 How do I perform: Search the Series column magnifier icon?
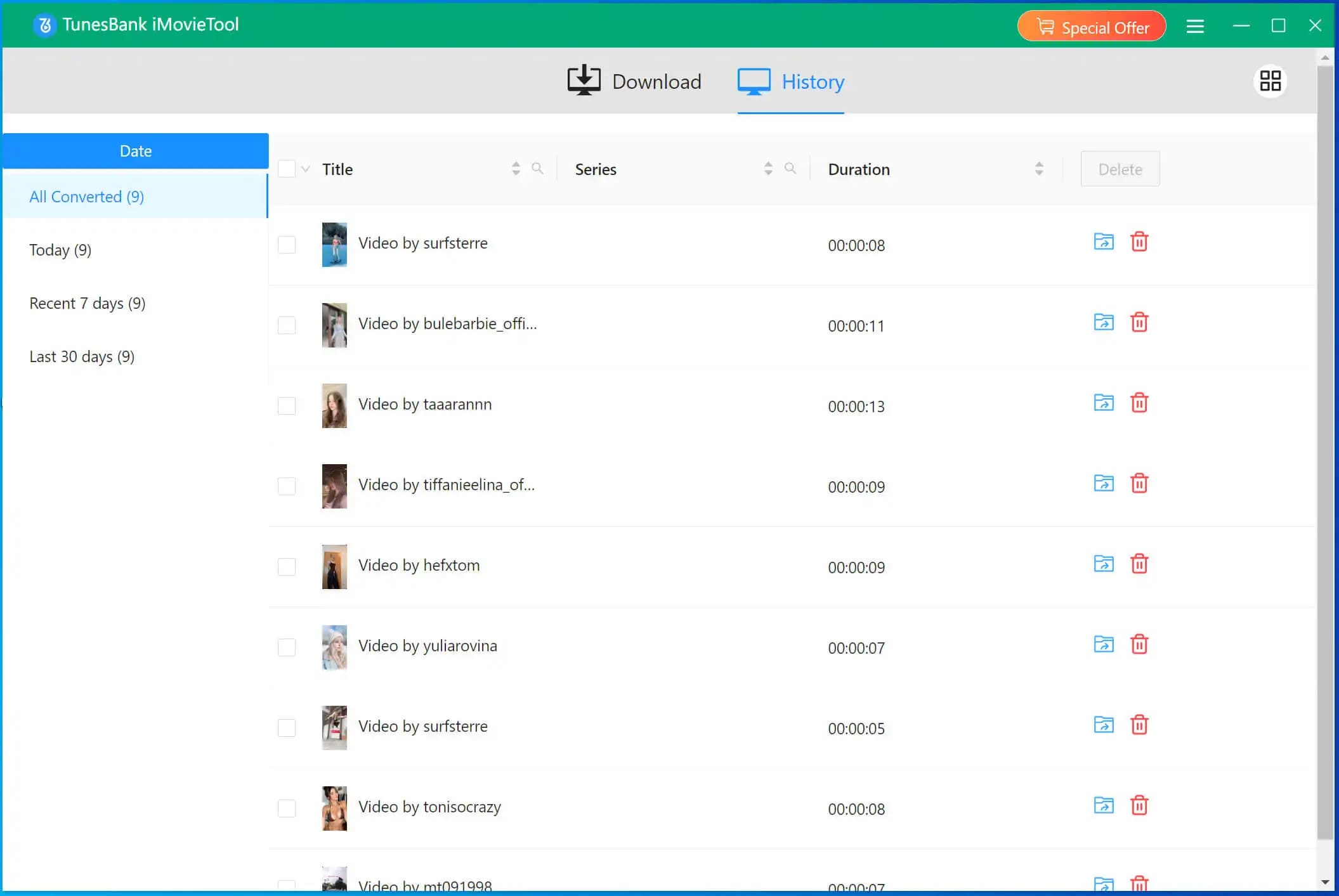pyautogui.click(x=790, y=169)
